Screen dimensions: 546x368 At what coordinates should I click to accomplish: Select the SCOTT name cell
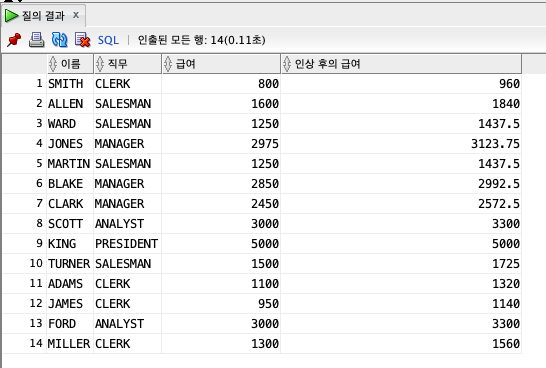click(x=70, y=224)
